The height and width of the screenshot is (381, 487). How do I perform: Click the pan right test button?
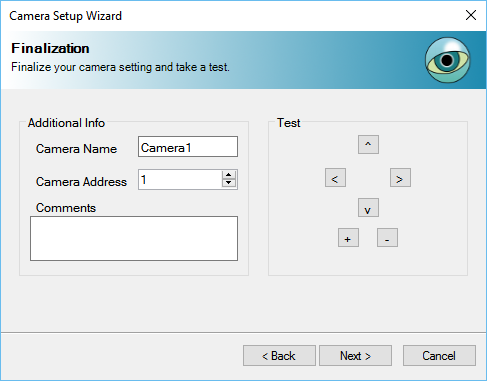tap(400, 178)
